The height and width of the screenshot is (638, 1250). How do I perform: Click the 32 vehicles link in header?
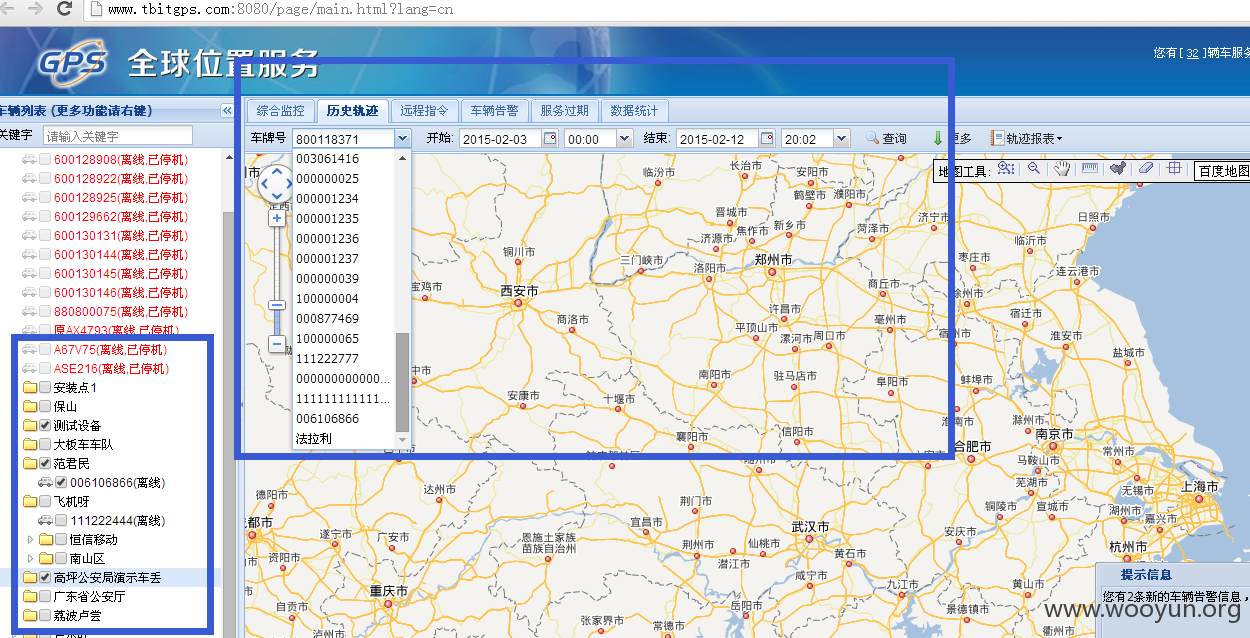coord(1192,53)
